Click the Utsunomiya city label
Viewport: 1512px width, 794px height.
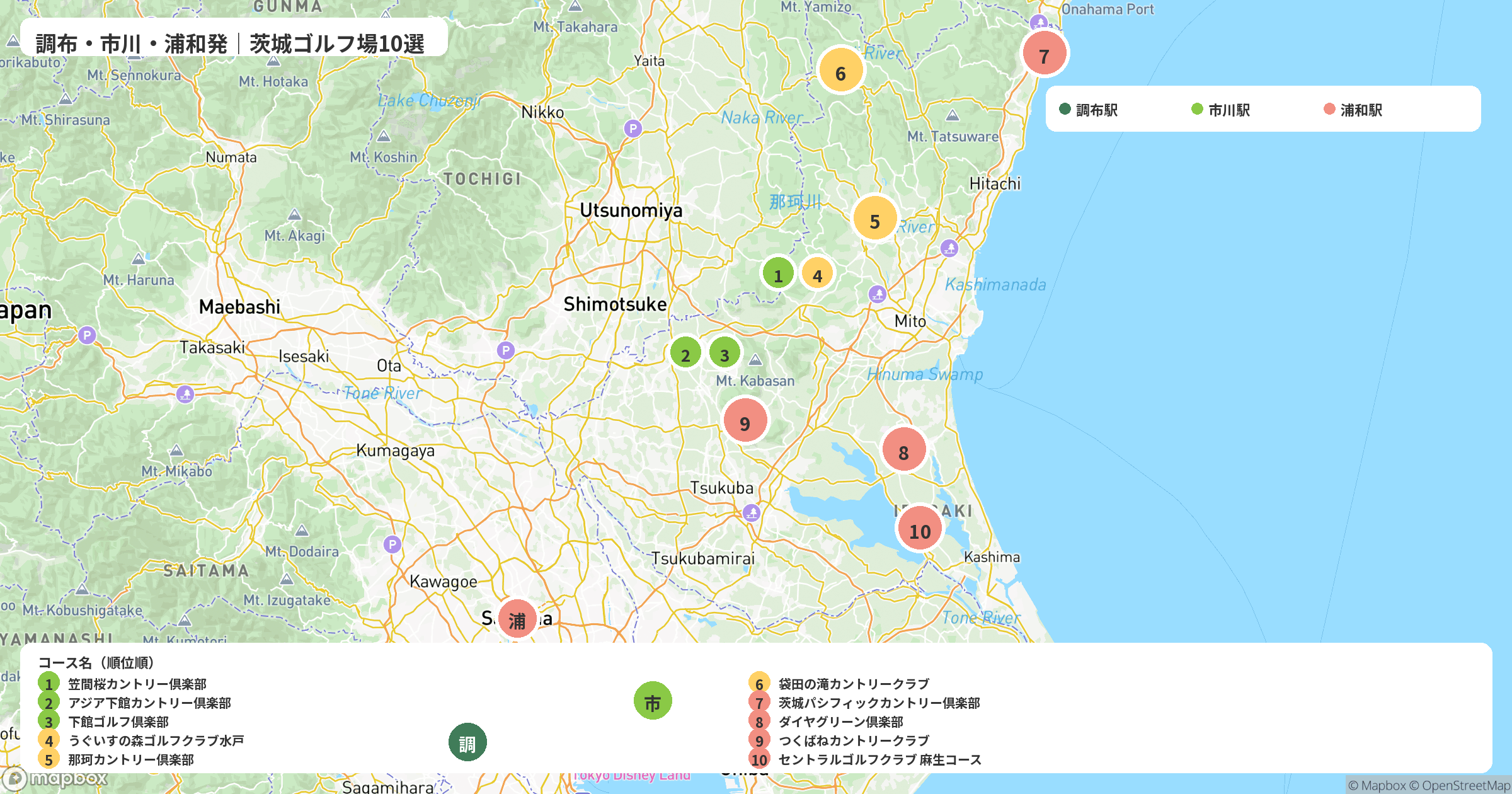click(x=631, y=210)
